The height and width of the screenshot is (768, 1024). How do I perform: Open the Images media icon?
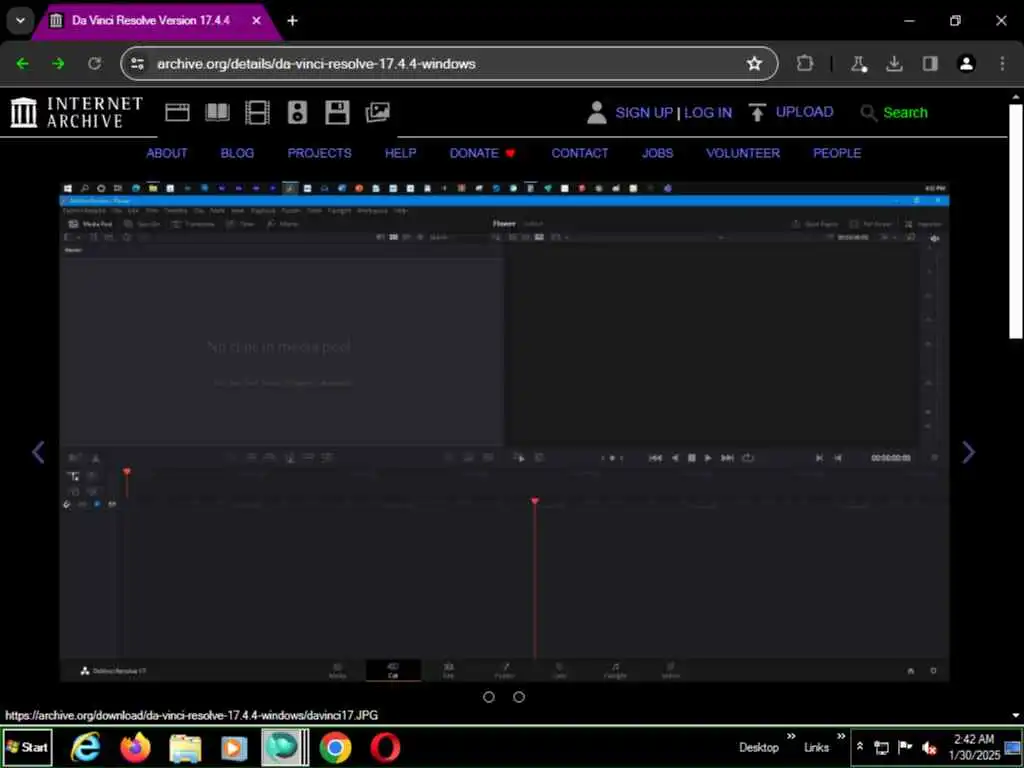[x=377, y=112]
